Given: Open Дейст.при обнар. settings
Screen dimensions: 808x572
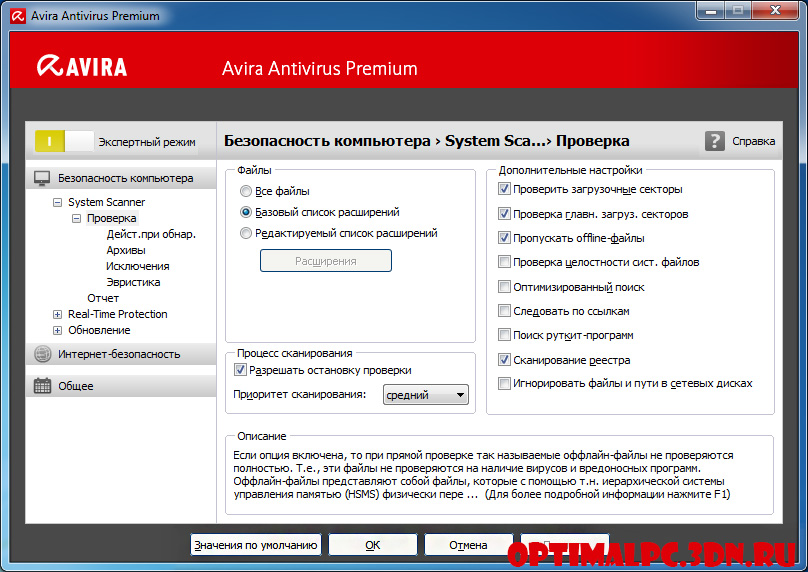Looking at the screenshot, I should click(x=151, y=234).
